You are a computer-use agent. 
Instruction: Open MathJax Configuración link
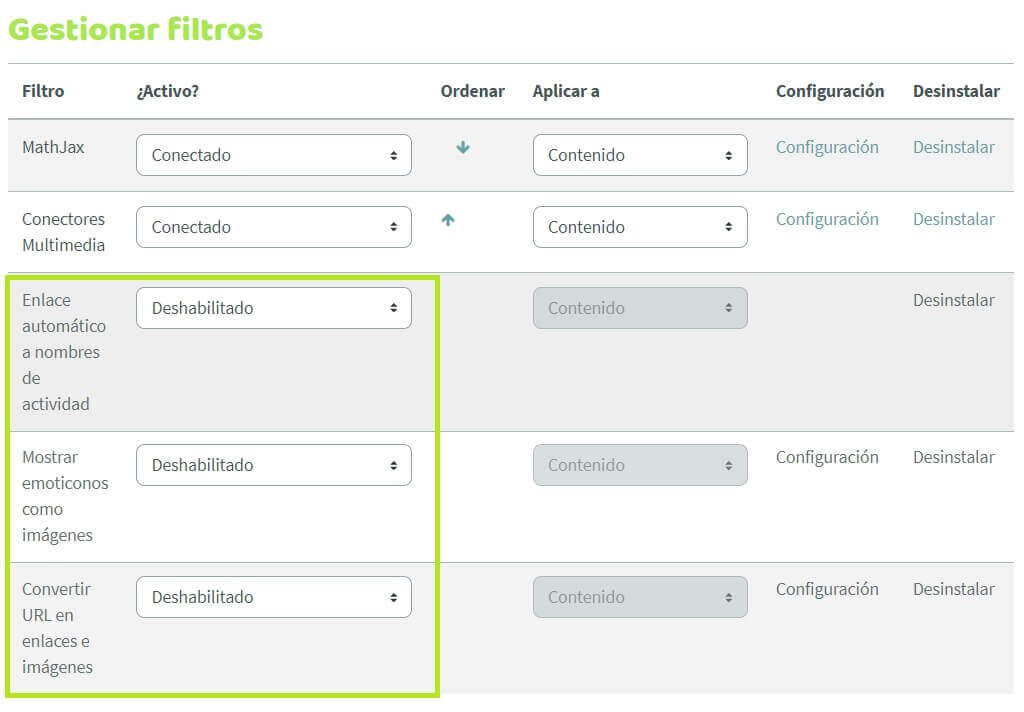point(827,148)
